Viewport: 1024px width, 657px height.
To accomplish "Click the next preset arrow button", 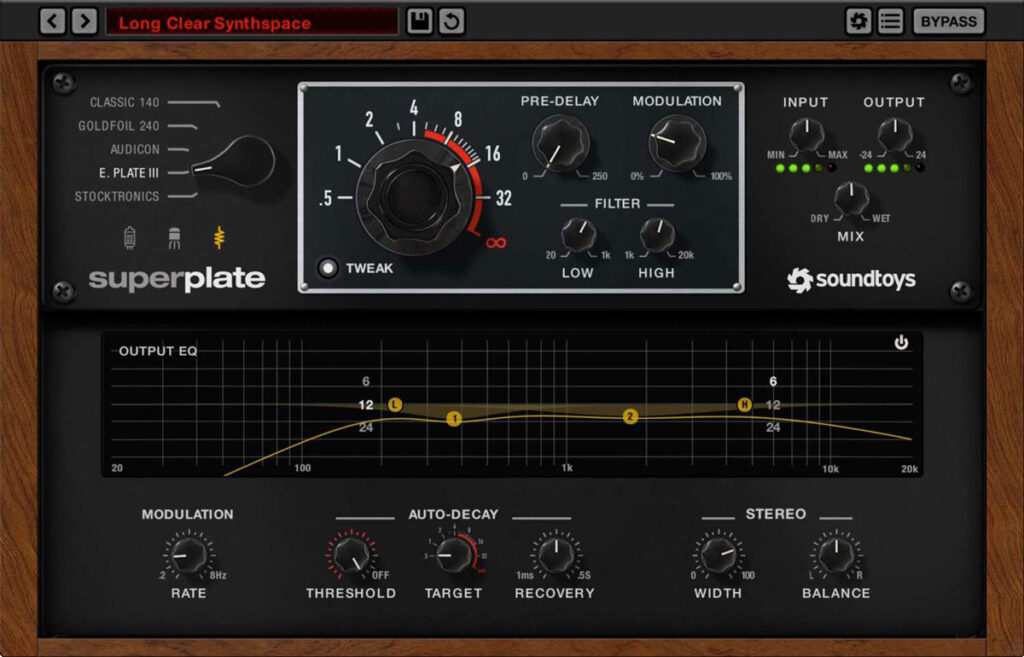I will tap(85, 21).
